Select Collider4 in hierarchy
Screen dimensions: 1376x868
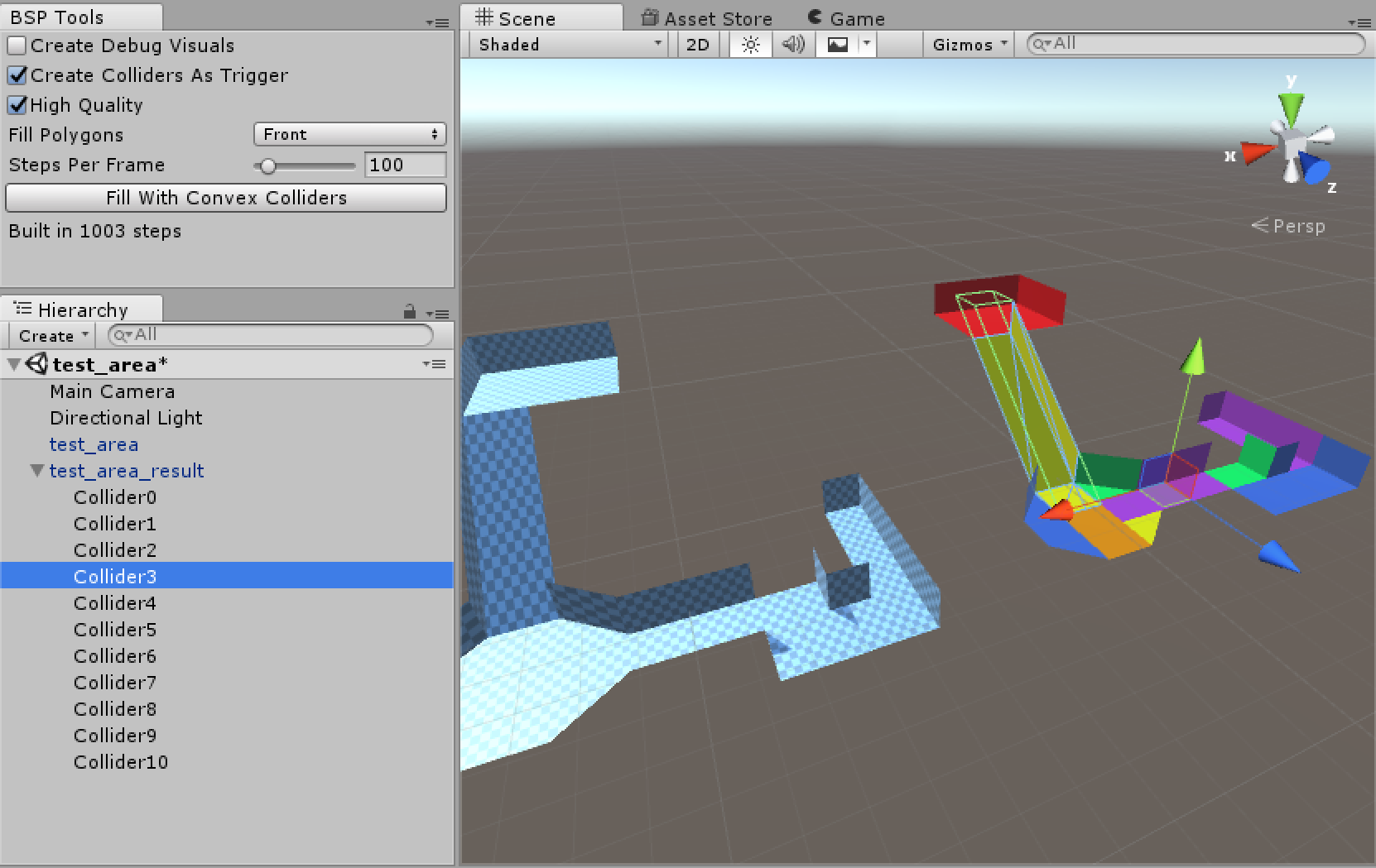coord(227,603)
